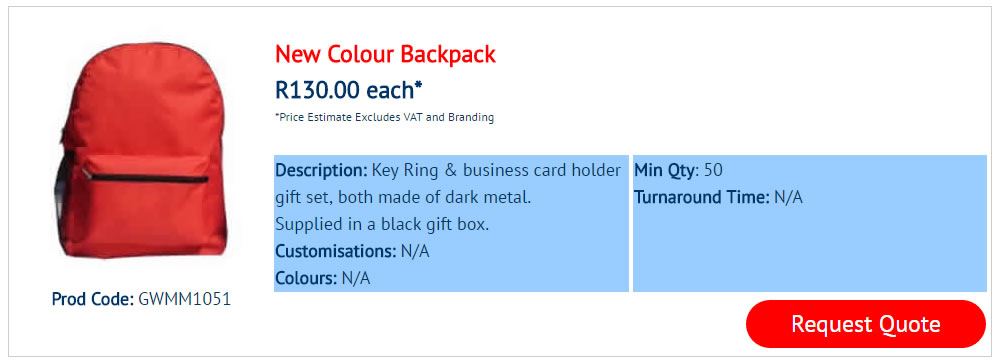Click the backpack front pocket zipper in image

point(145,177)
